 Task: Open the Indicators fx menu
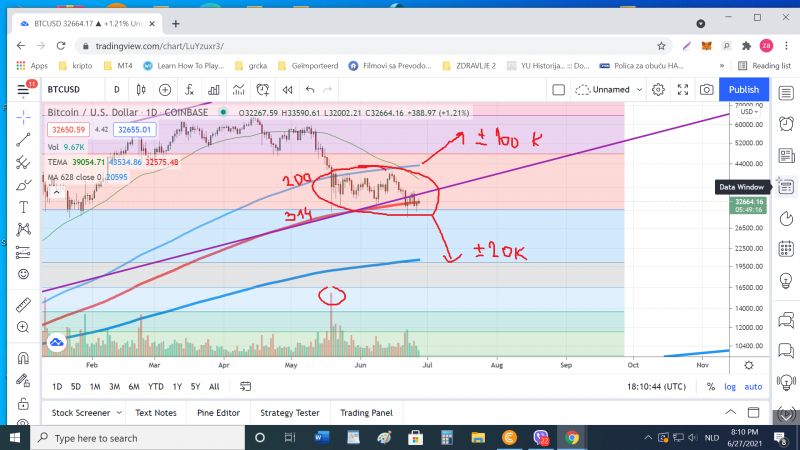tap(188, 90)
